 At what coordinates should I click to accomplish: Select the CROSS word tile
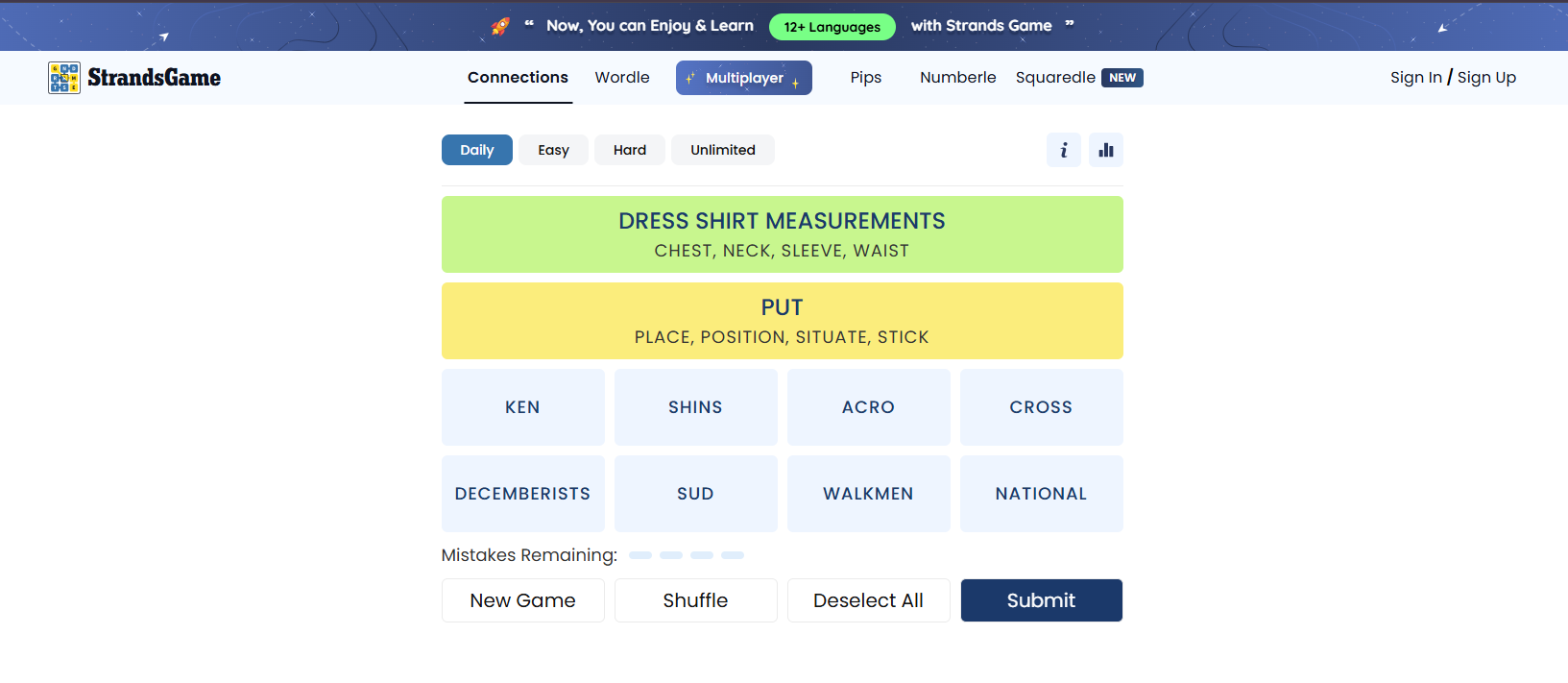(1042, 407)
